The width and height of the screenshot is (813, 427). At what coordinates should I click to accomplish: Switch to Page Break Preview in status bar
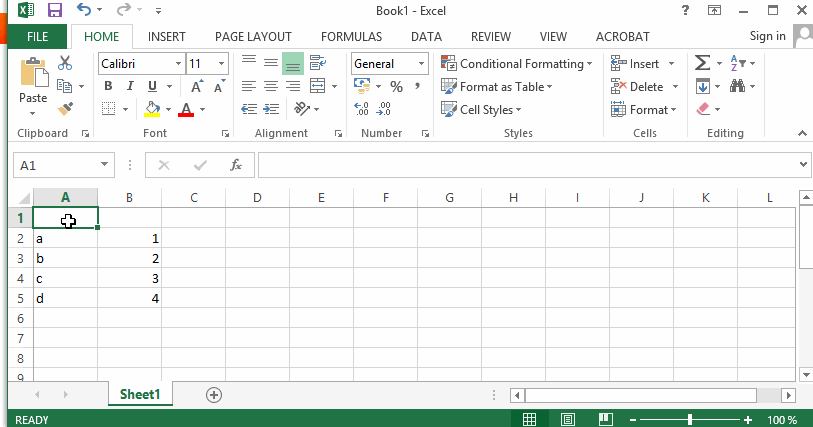(x=606, y=419)
